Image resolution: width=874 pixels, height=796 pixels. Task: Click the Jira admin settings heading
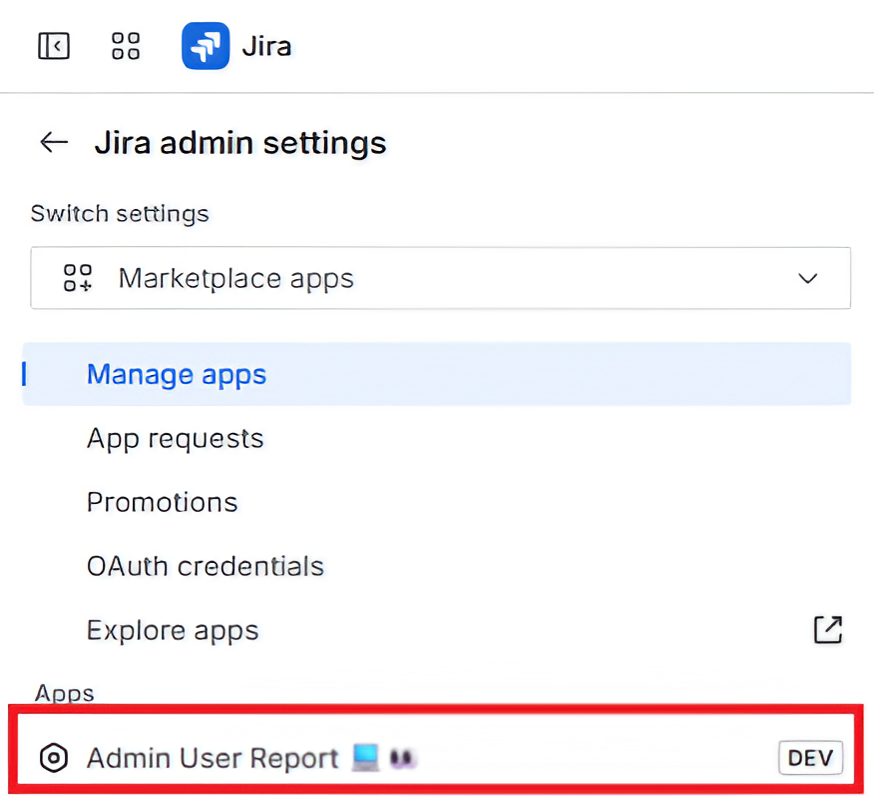tap(240, 142)
